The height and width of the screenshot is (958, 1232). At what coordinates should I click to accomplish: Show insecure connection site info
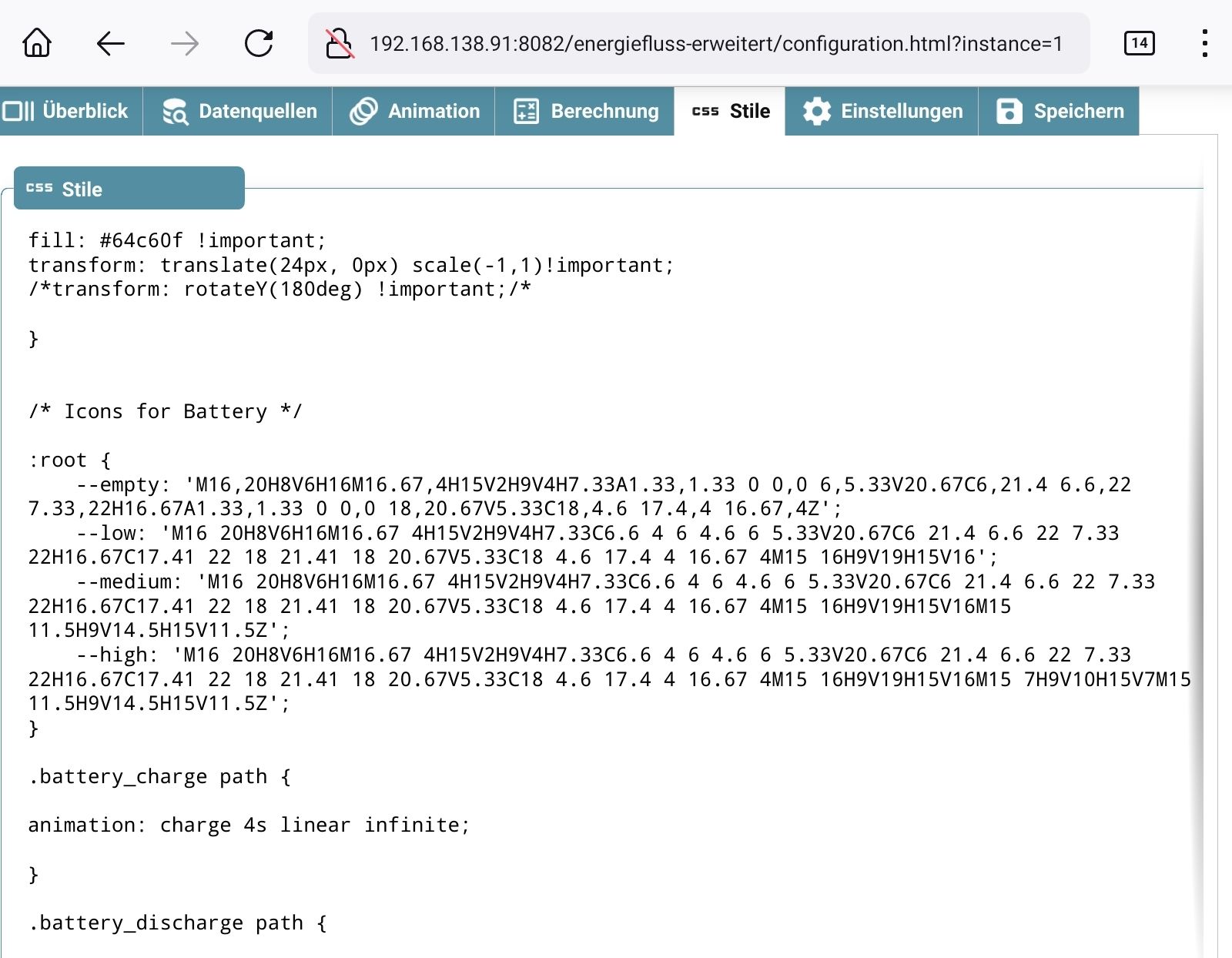pyautogui.click(x=340, y=43)
